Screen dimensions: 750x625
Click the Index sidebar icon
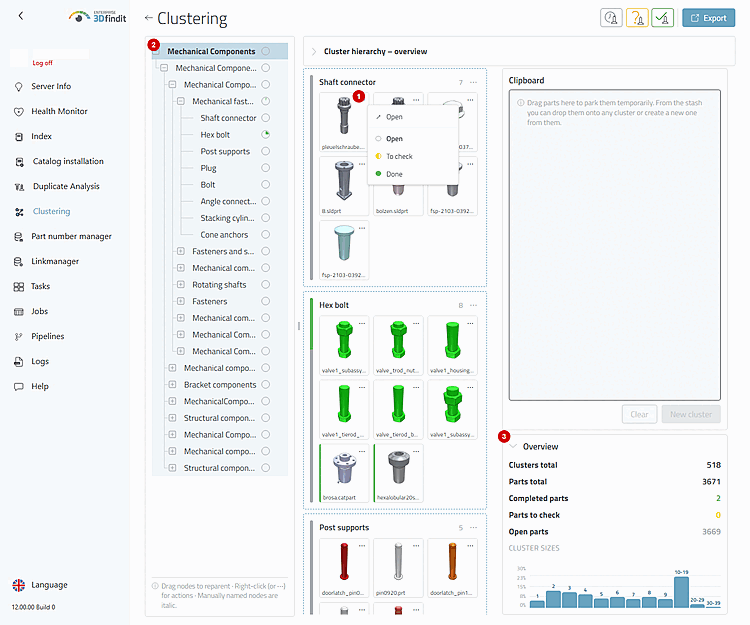[x=19, y=137]
